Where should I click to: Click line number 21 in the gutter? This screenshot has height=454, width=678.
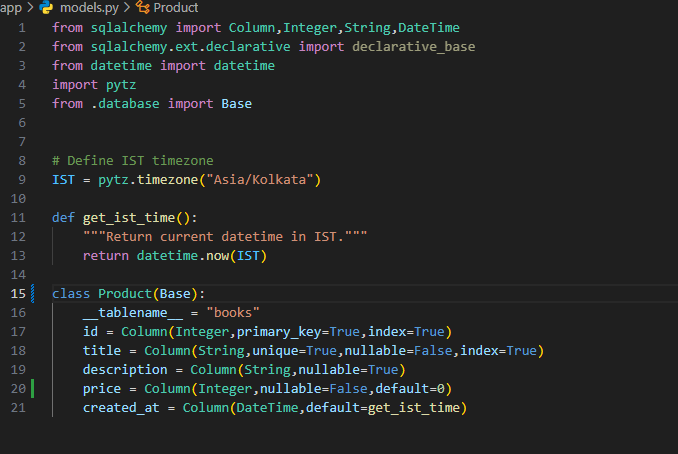pos(18,408)
